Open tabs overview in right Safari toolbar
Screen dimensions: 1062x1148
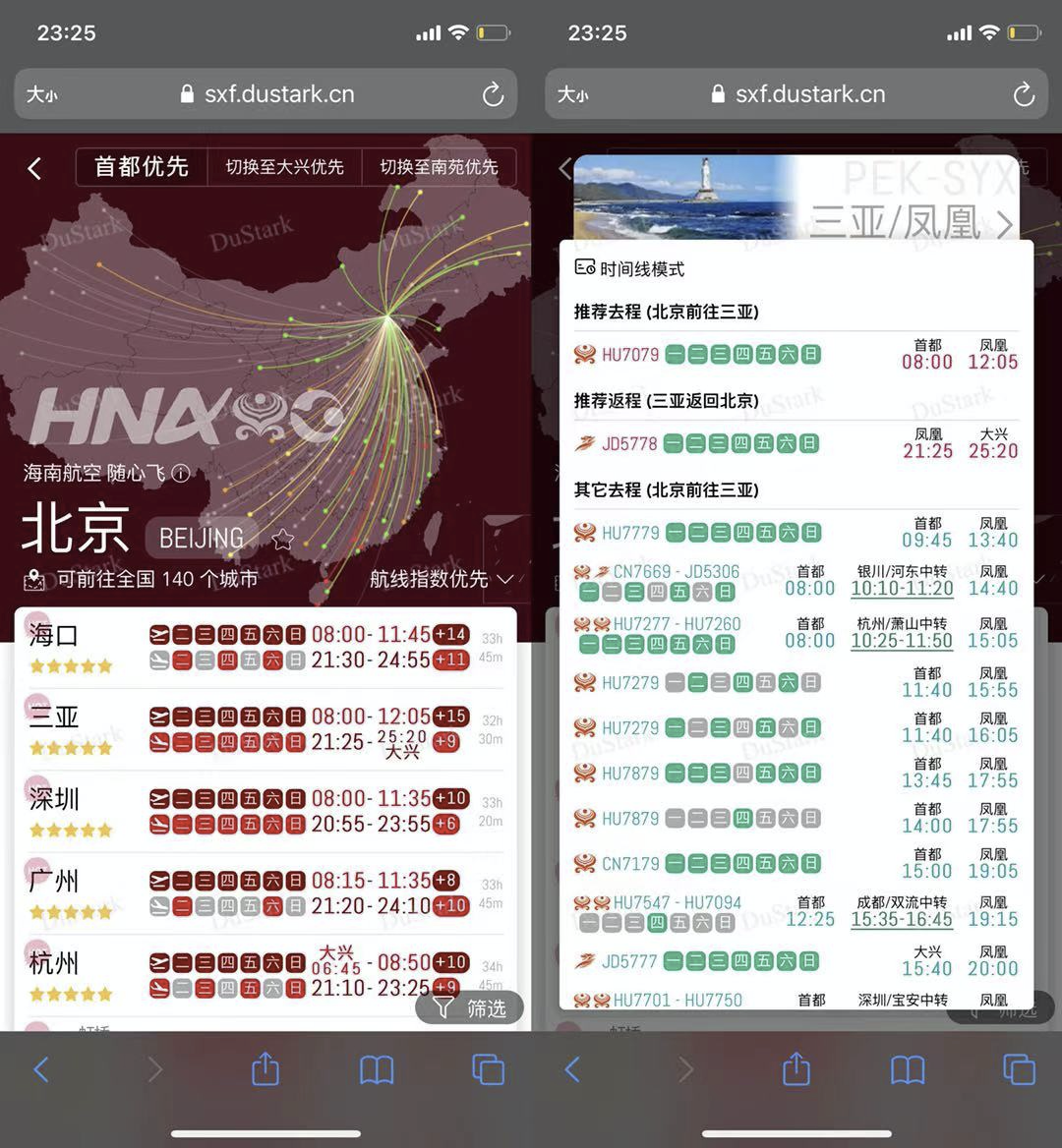[1020, 1069]
